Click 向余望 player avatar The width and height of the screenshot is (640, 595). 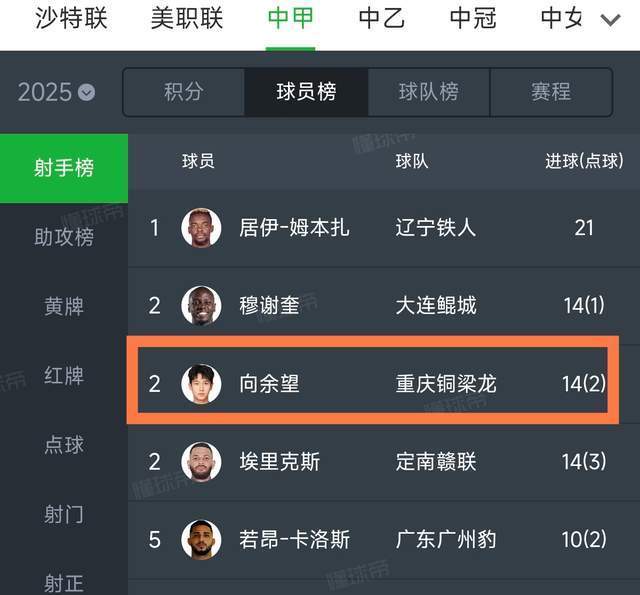(x=201, y=384)
